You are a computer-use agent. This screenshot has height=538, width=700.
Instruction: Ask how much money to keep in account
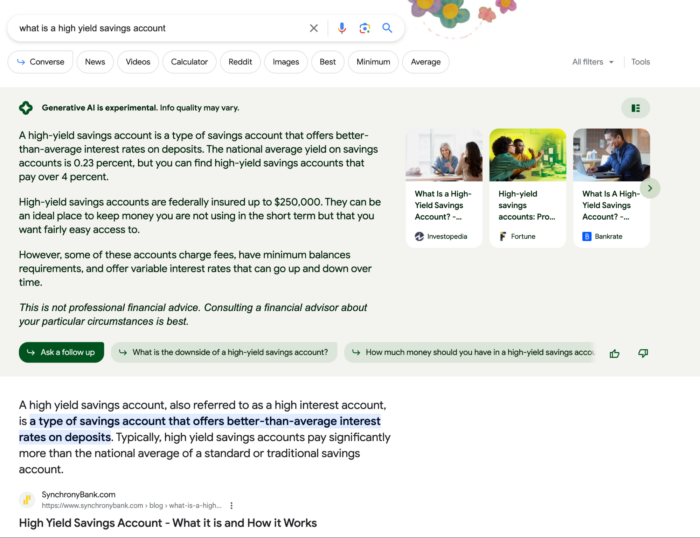click(x=470, y=352)
